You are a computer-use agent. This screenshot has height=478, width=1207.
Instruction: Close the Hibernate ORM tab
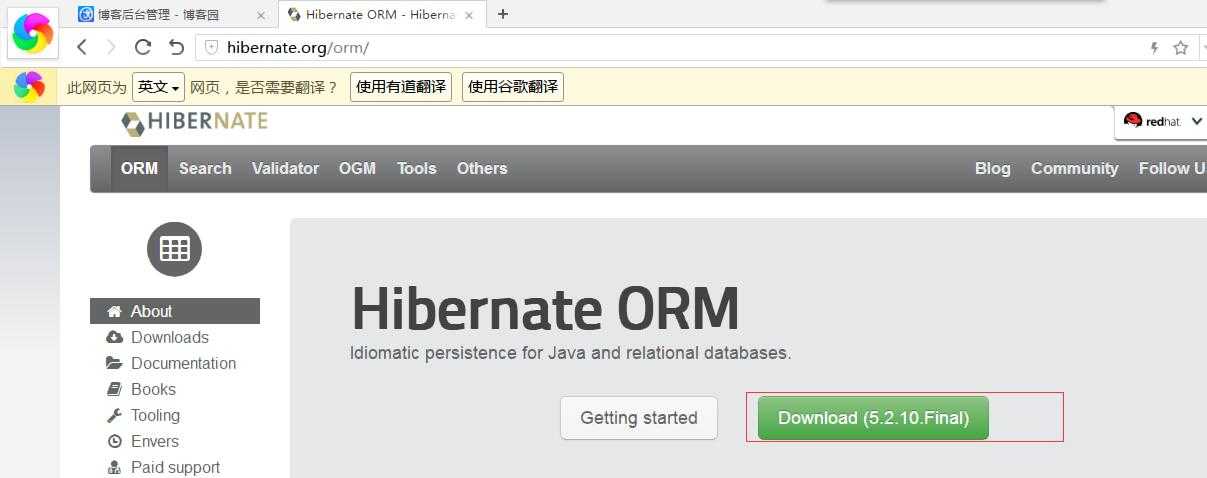click(469, 15)
